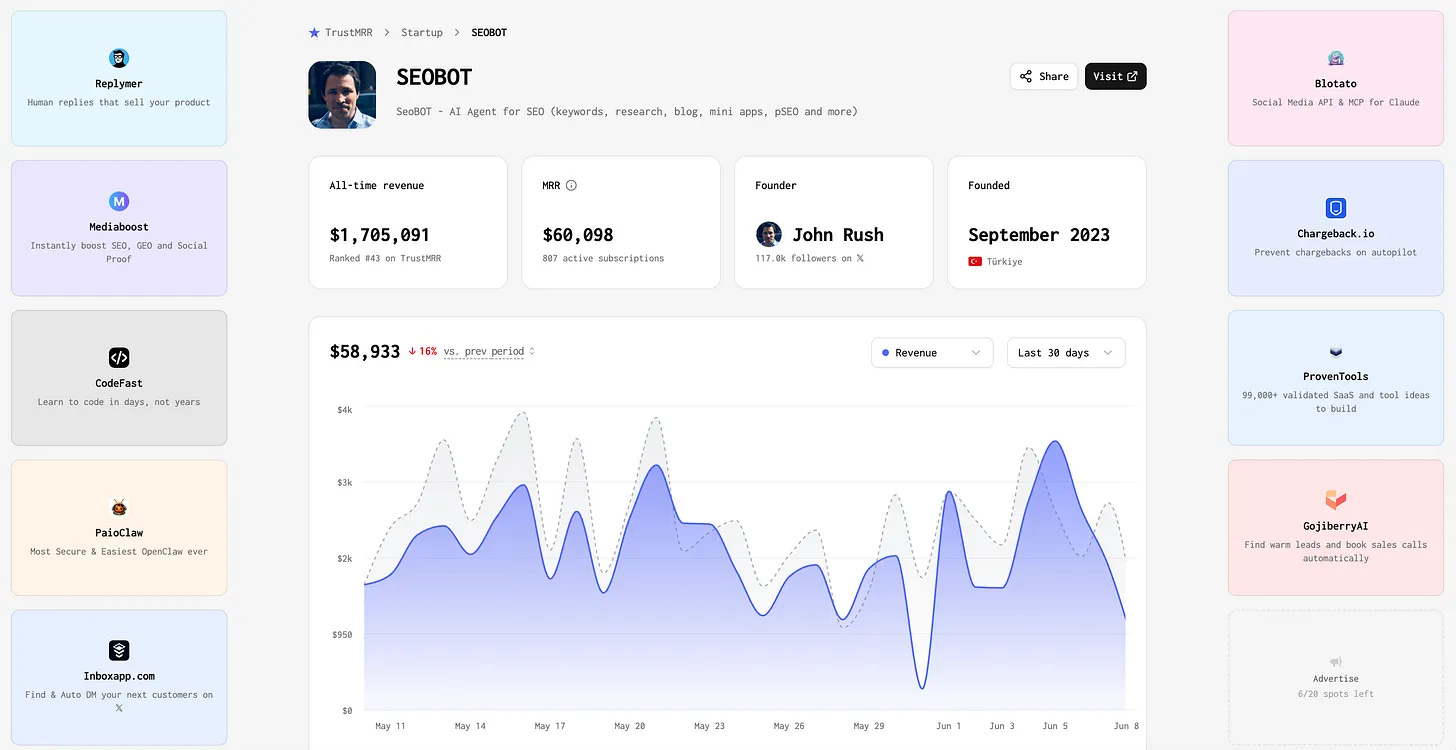
Task: Click the PaioClaw crab icon
Action: tap(119, 507)
